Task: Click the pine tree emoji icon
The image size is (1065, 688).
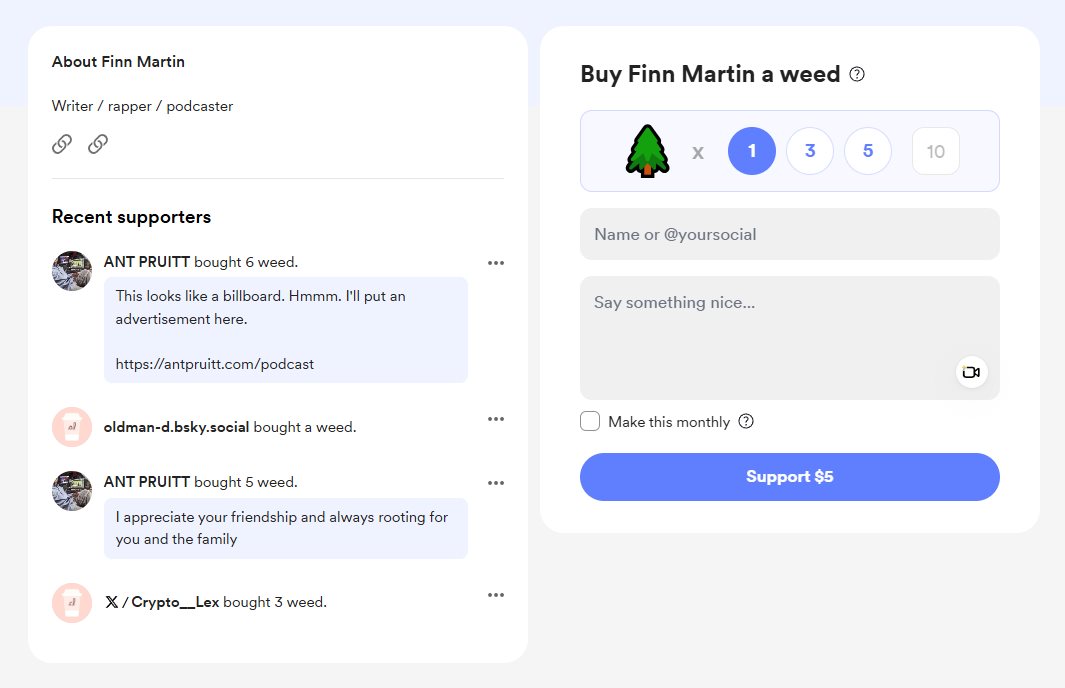Action: click(647, 151)
